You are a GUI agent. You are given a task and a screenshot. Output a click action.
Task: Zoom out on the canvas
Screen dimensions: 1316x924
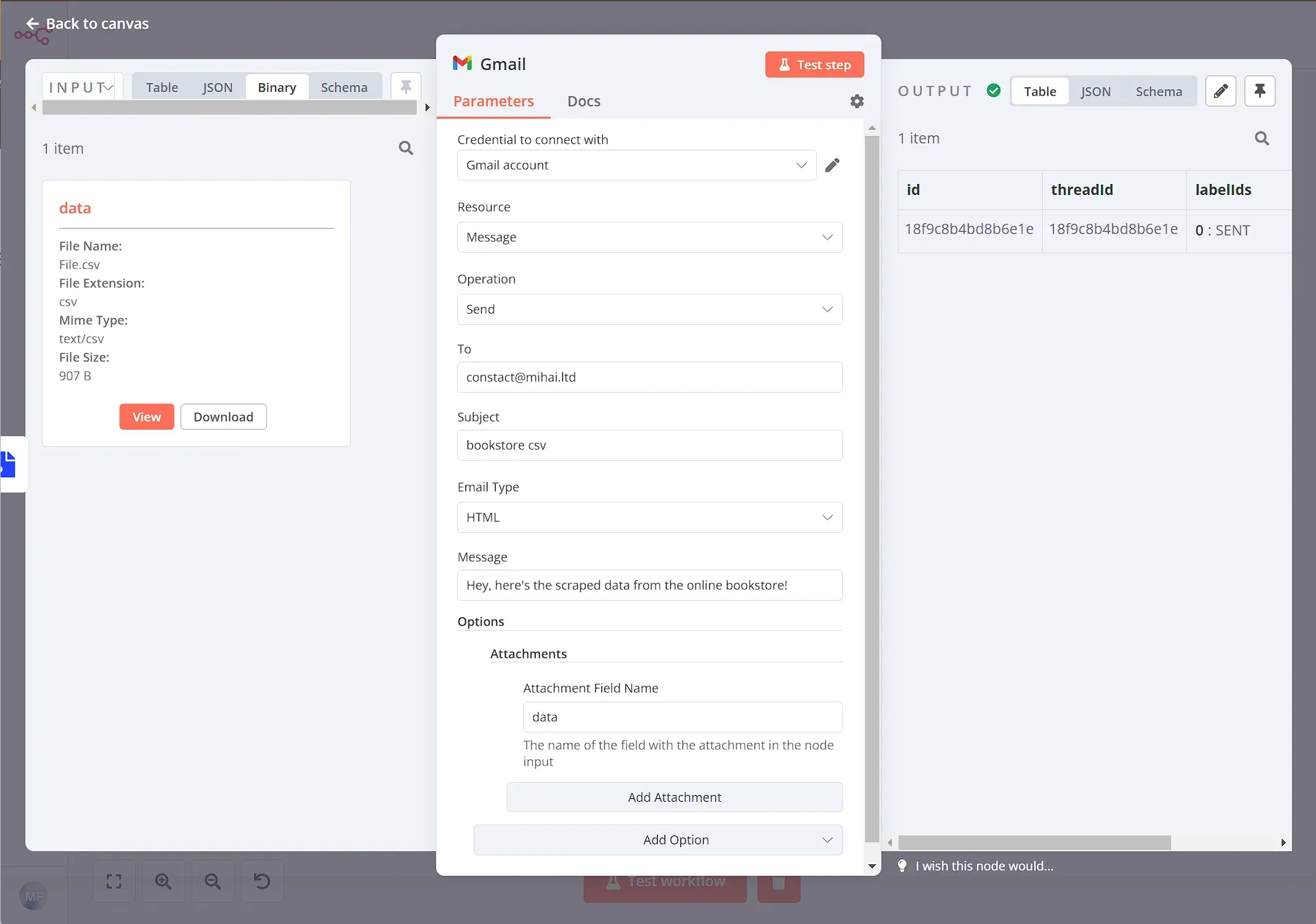(x=212, y=882)
